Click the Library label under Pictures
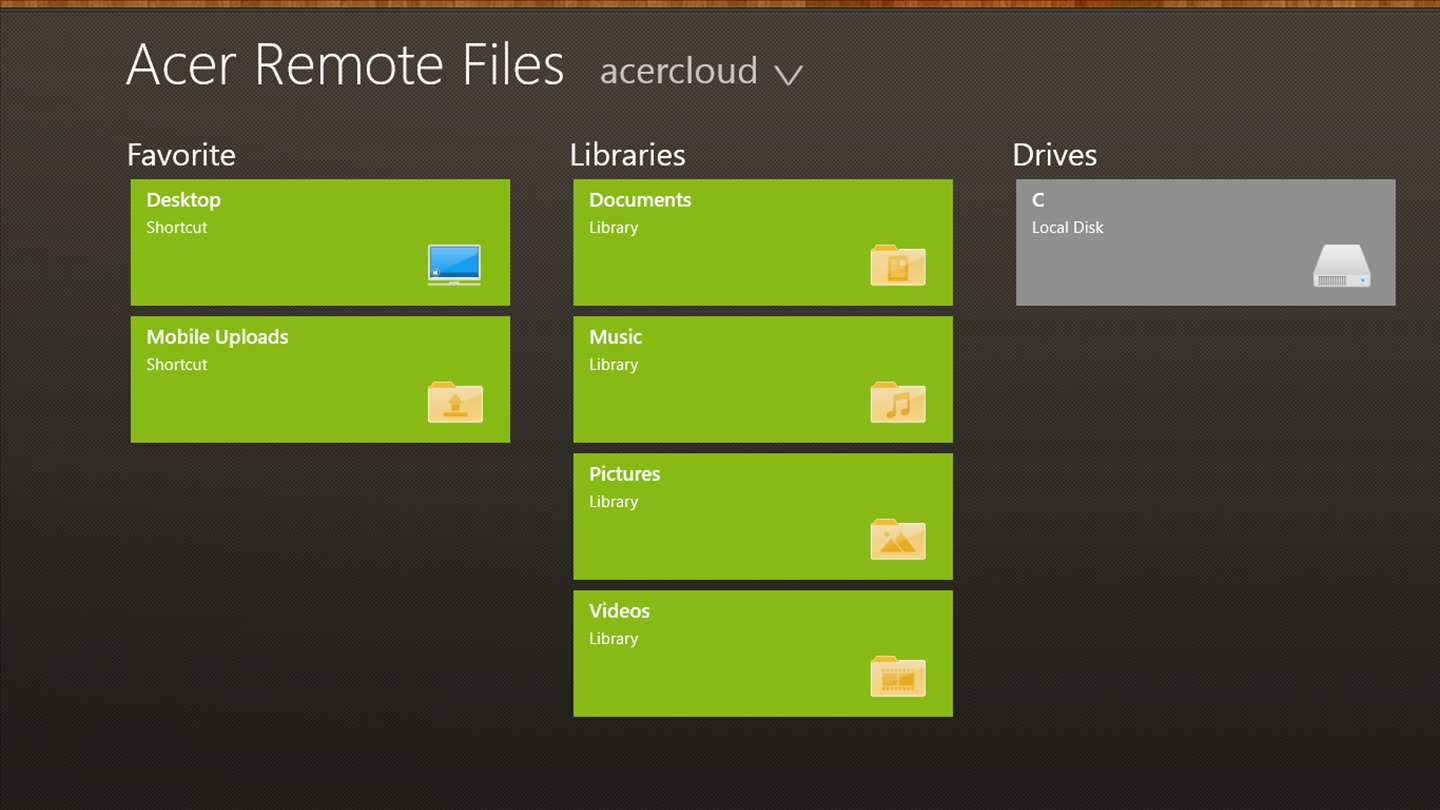 pos(613,501)
